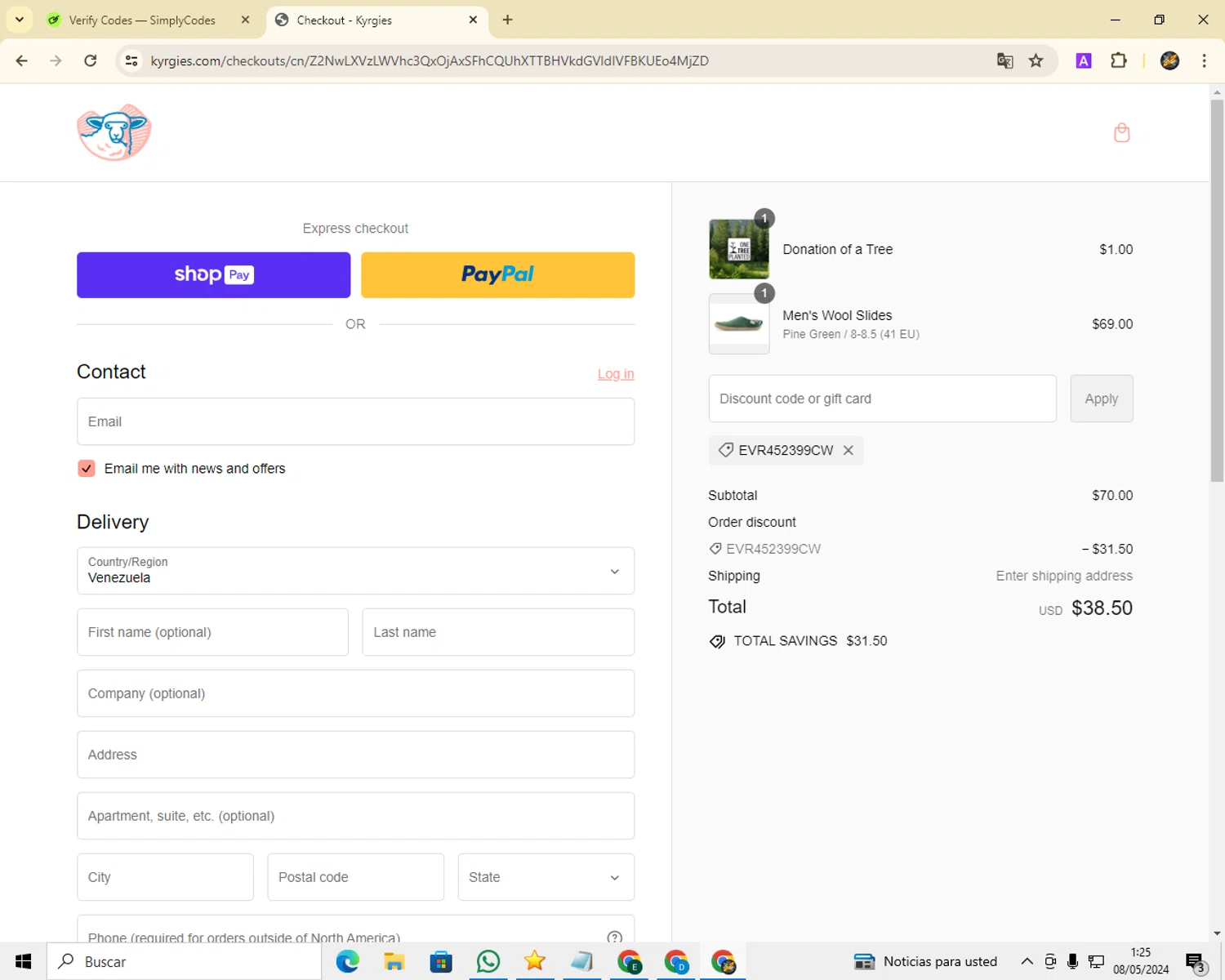Open the shopping bag cart icon

click(x=1122, y=132)
